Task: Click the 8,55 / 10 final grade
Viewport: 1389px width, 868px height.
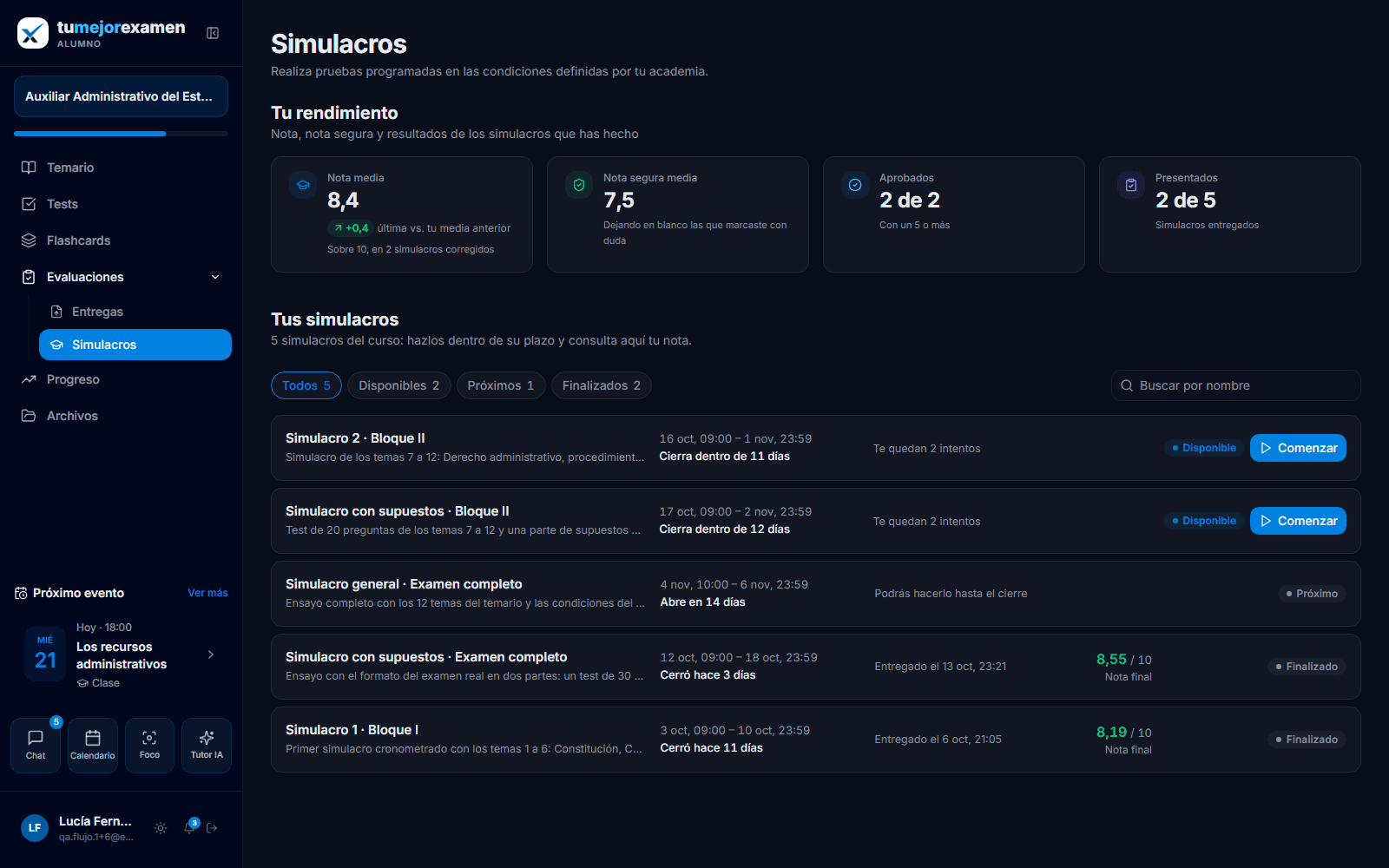Action: [1123, 660]
